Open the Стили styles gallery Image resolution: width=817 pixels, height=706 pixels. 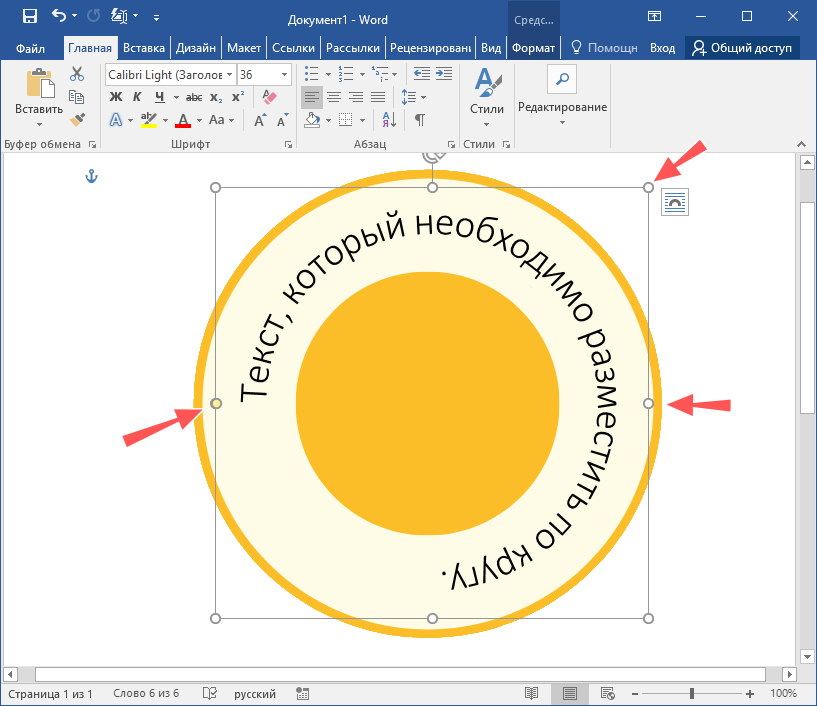(x=487, y=96)
